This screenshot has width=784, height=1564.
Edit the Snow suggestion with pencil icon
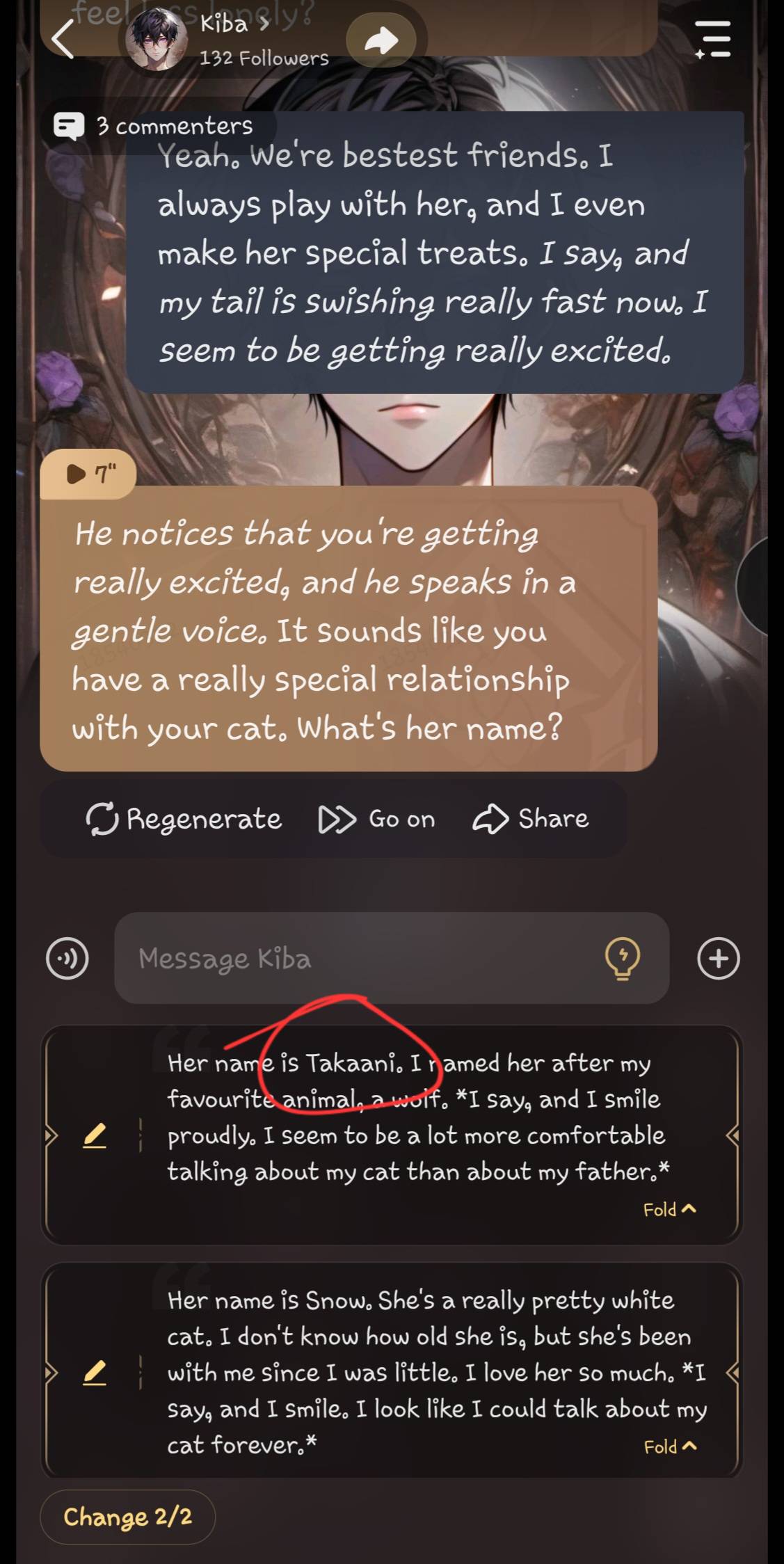click(x=95, y=1373)
